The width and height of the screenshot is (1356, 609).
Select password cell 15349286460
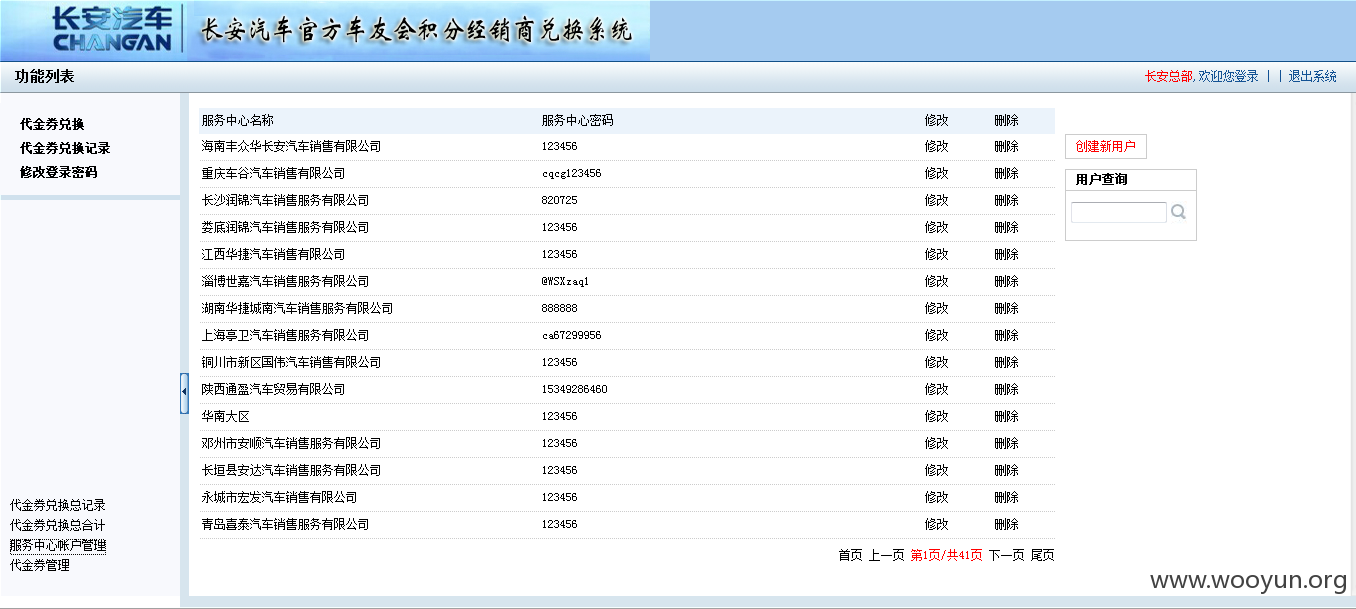[x=574, y=389]
